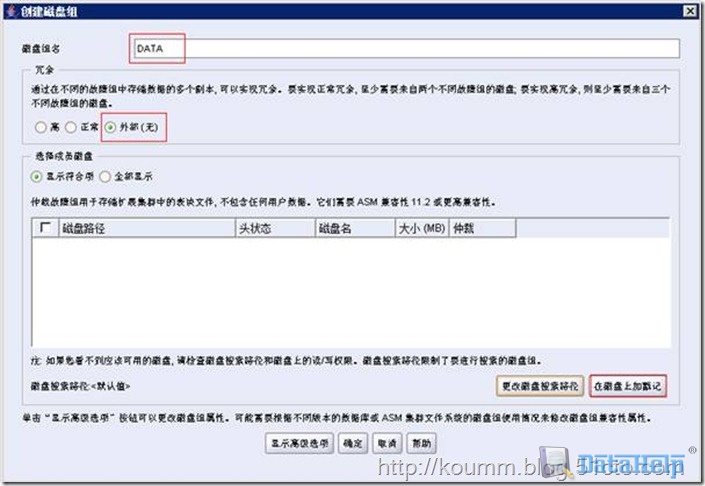Cancel the dialog with 取消

click(387, 443)
